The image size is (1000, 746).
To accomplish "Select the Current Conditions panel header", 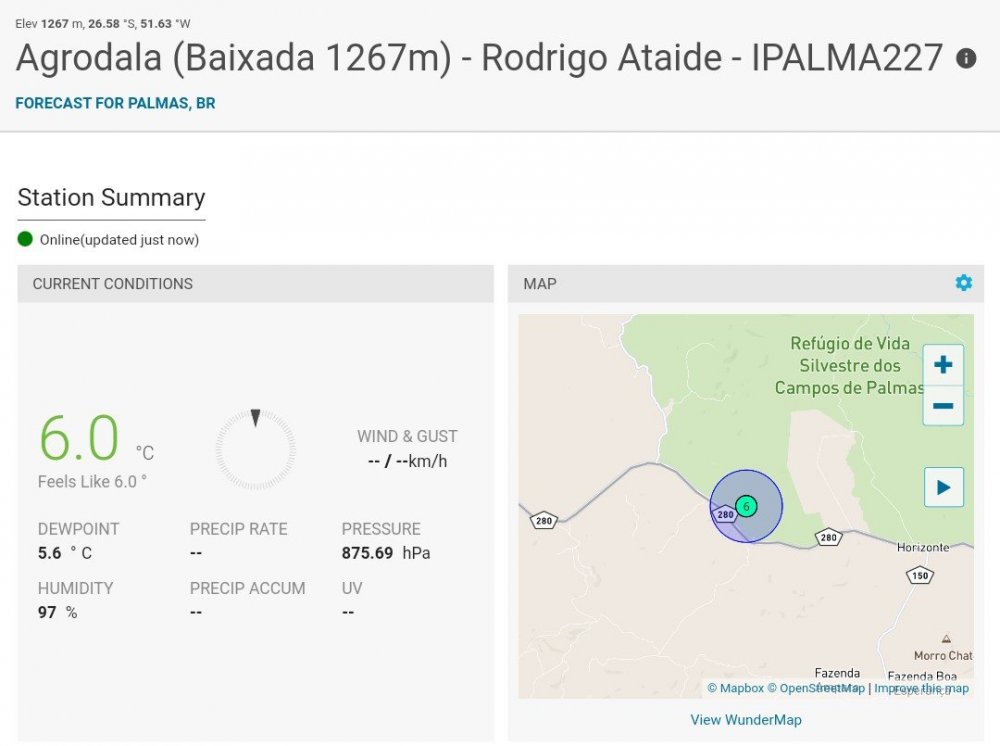I will coord(255,284).
